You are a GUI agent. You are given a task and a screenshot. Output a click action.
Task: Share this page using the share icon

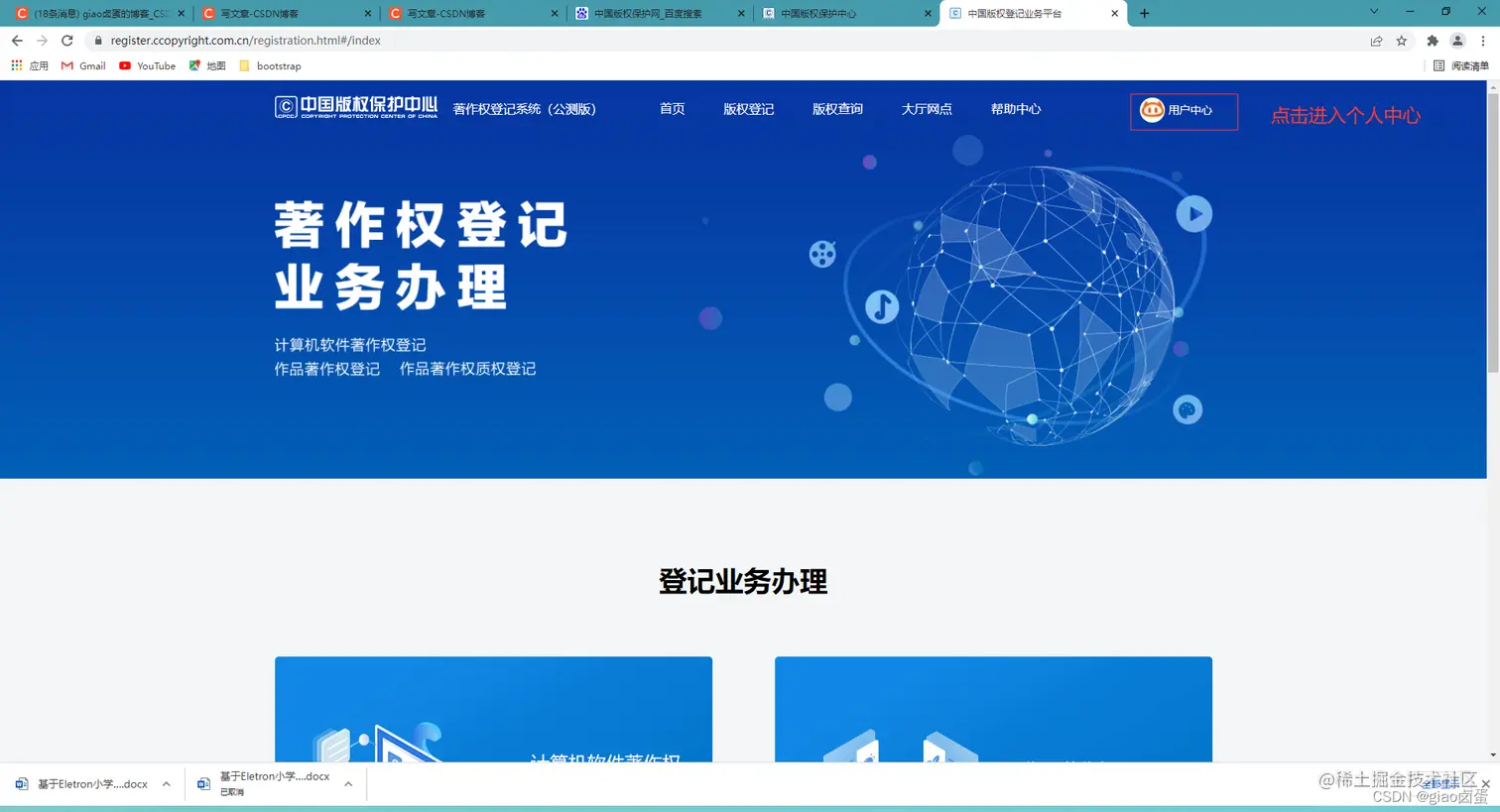click(1377, 41)
